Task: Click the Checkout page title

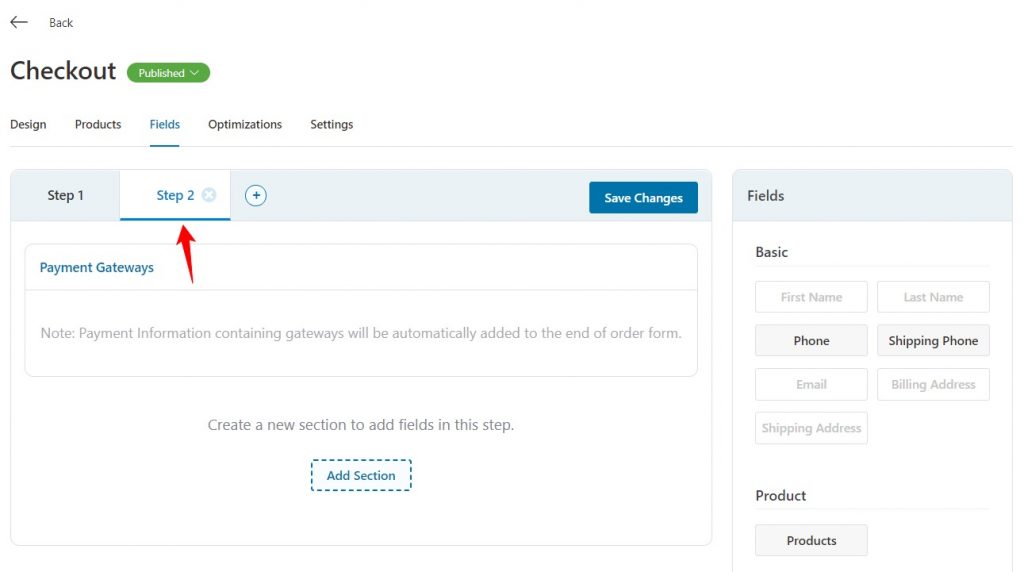Action: 63,71
